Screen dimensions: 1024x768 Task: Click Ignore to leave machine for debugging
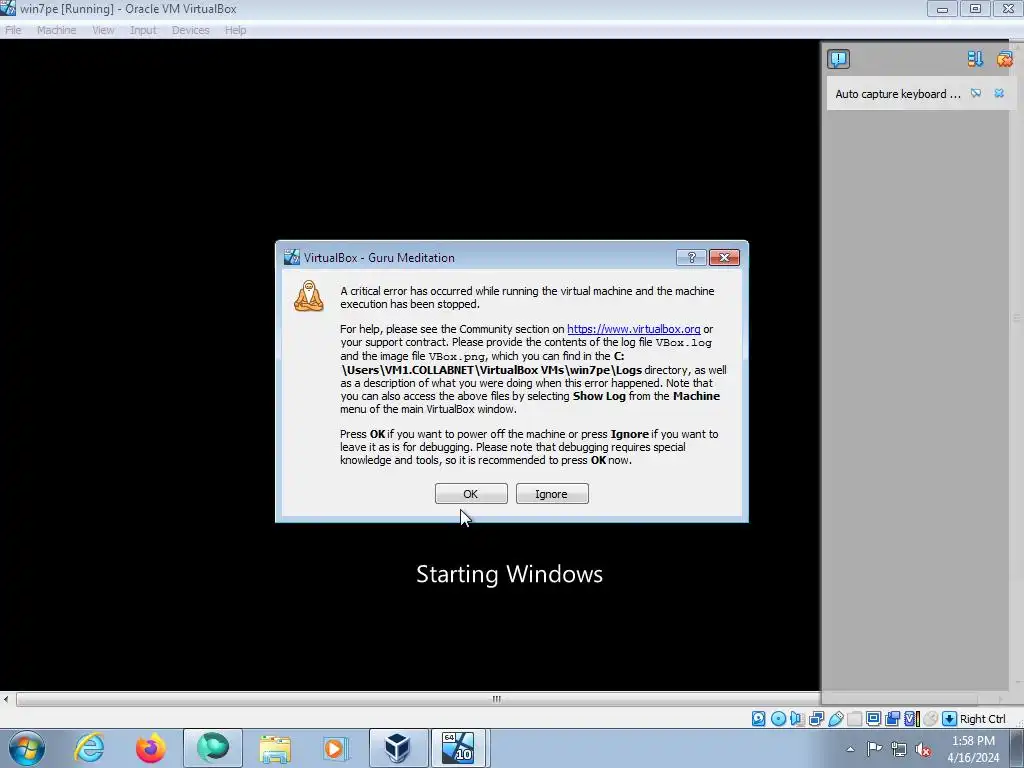pyautogui.click(x=552, y=494)
